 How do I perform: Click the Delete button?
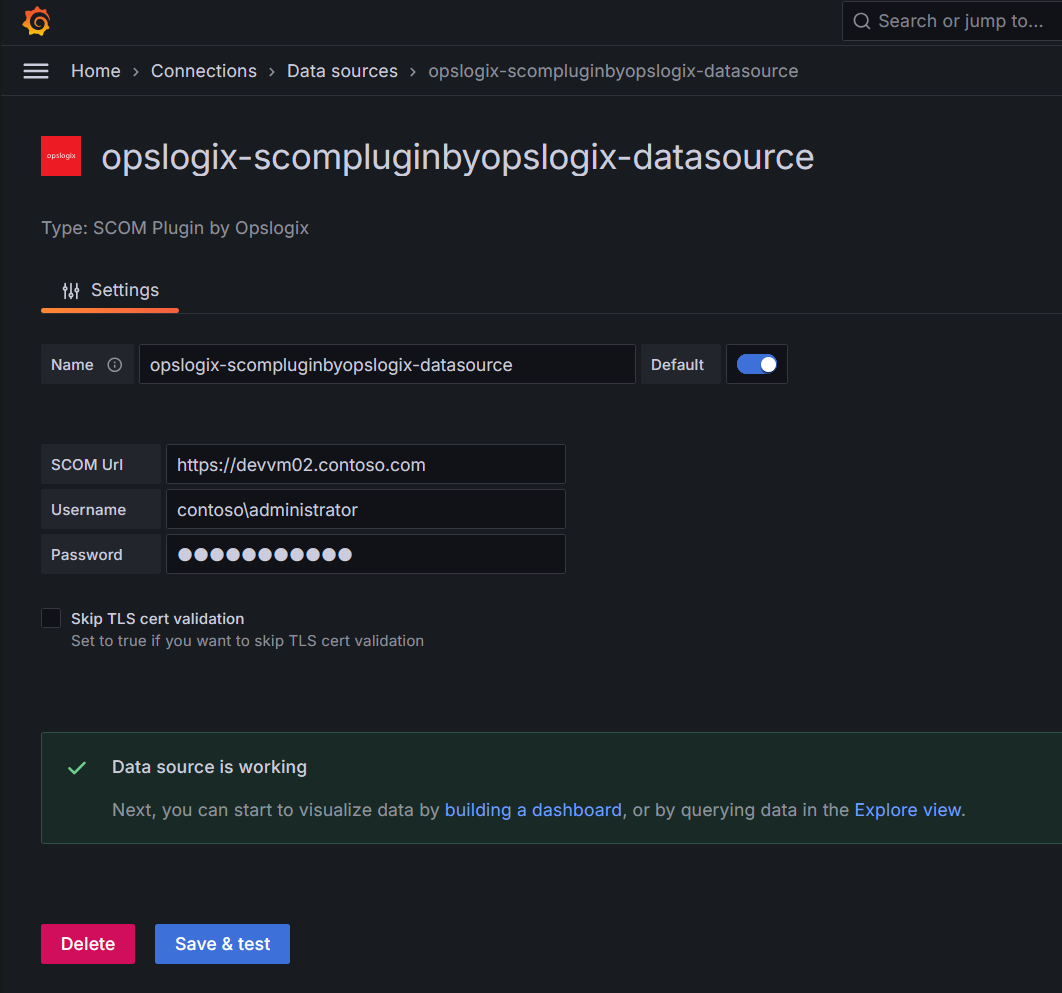pyautogui.click(x=88, y=944)
